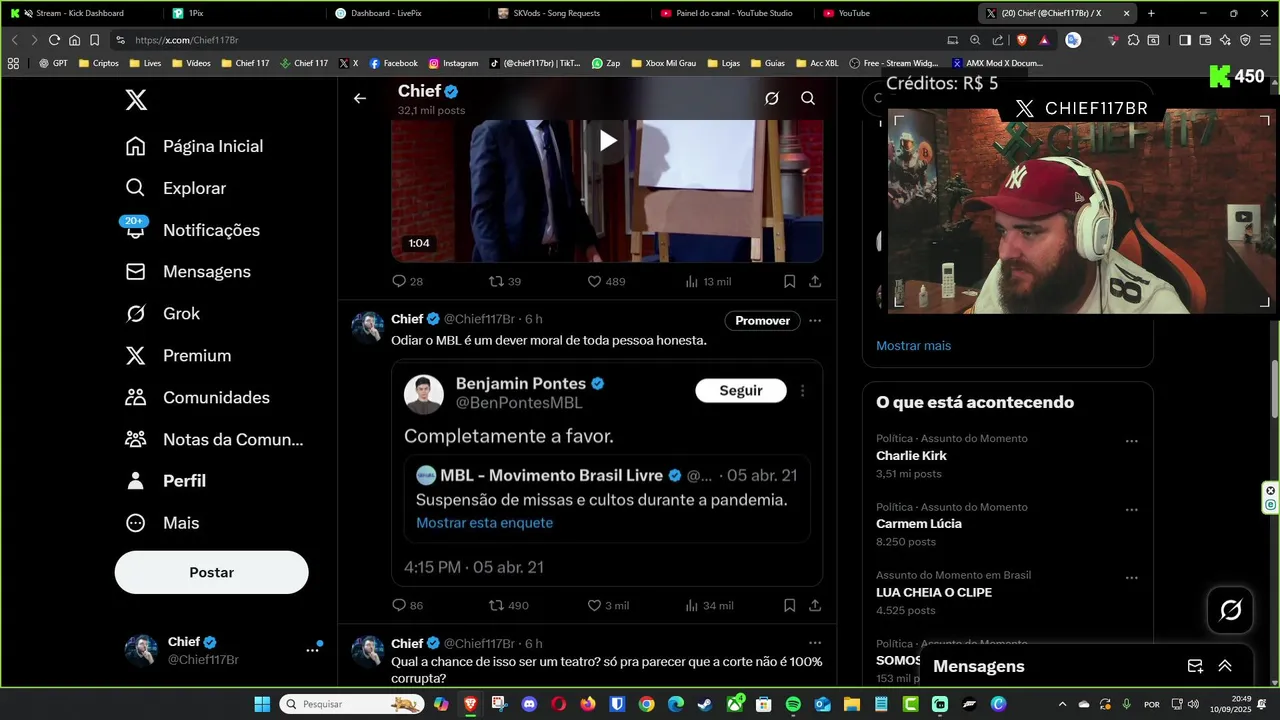Open options for the Charlie Kirk trend

point(1131,441)
